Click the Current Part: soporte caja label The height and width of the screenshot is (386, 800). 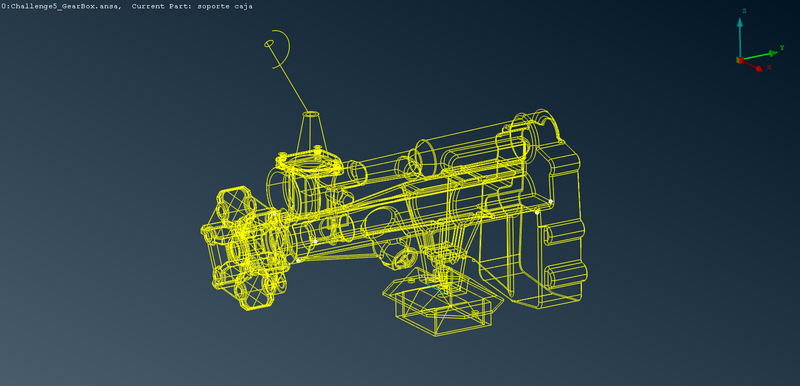pos(192,6)
